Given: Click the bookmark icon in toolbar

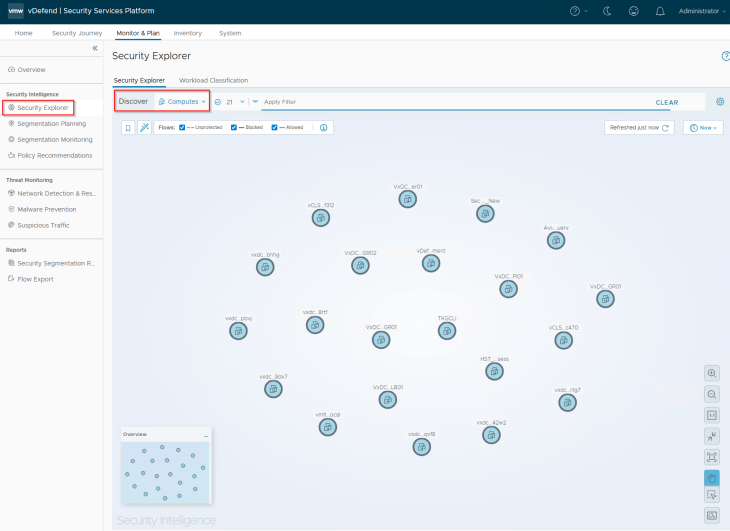Looking at the screenshot, I should tap(128, 128).
